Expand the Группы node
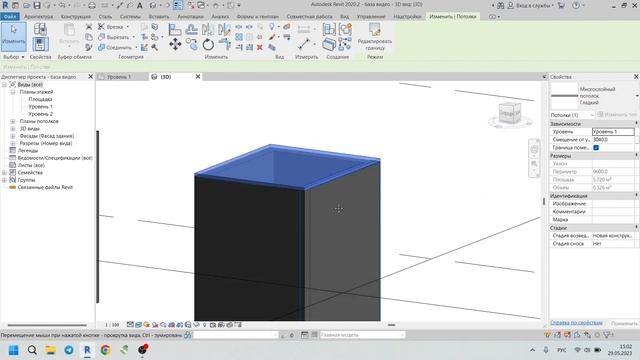640x360 pixels. click(x=4, y=180)
